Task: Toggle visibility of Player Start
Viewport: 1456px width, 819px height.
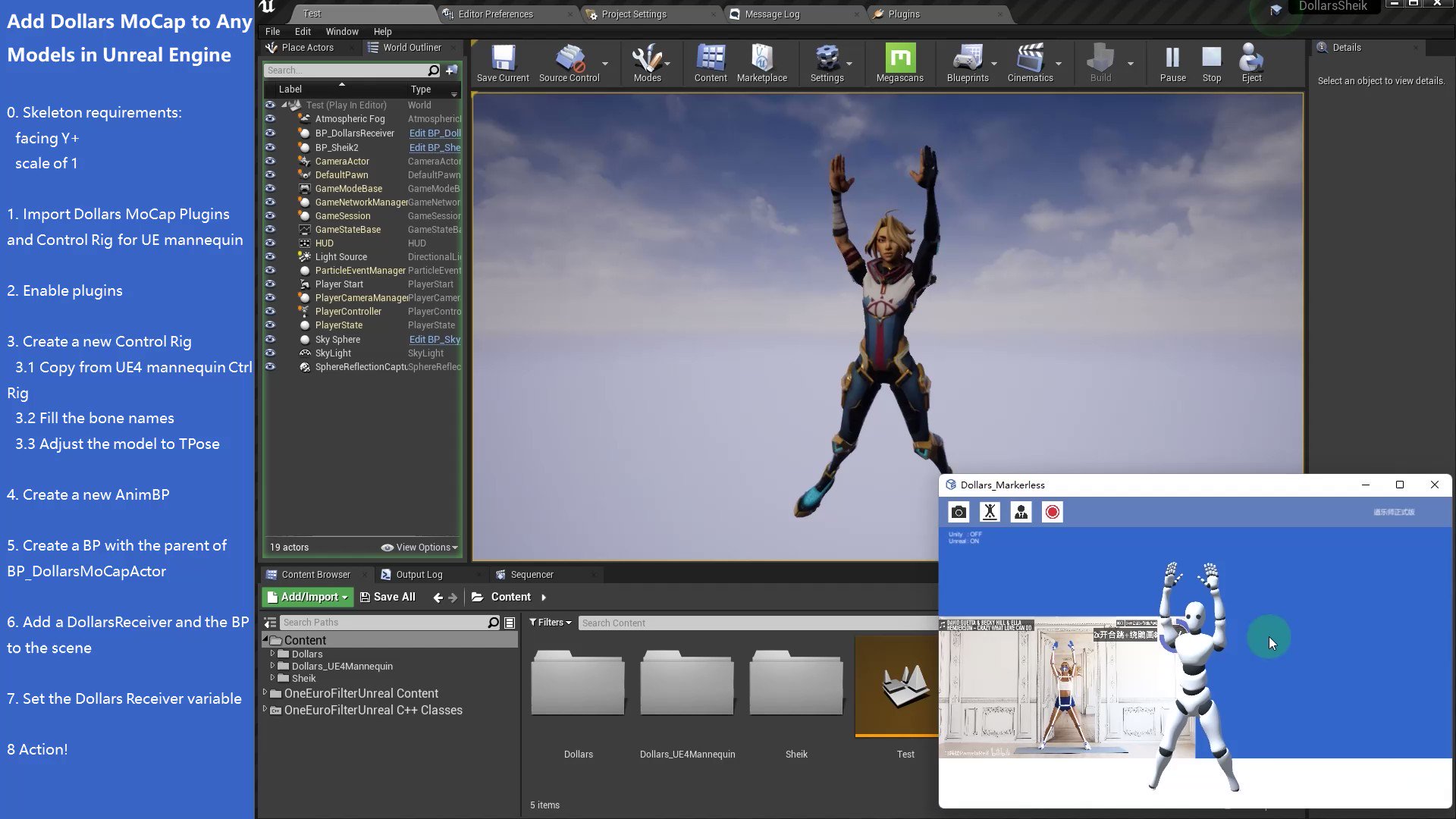Action: 270,284
